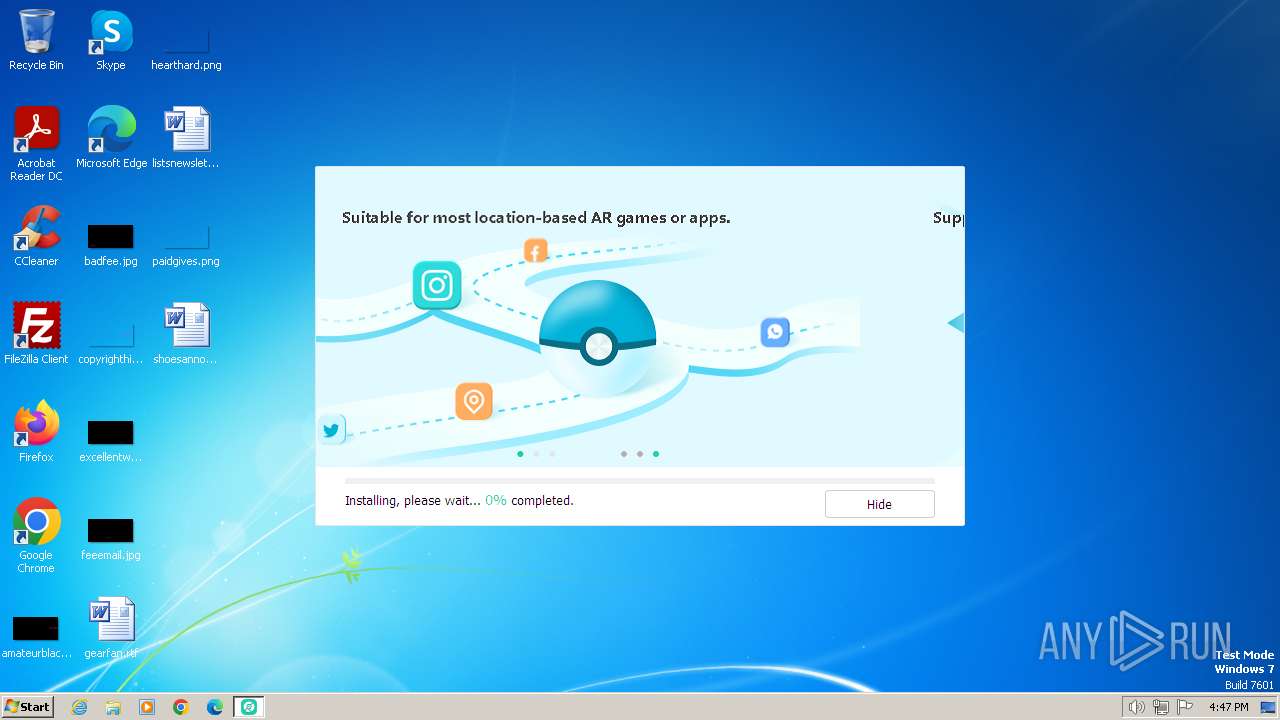Open Firefox desktop shortcut
The width and height of the screenshot is (1280, 720).
(36, 432)
